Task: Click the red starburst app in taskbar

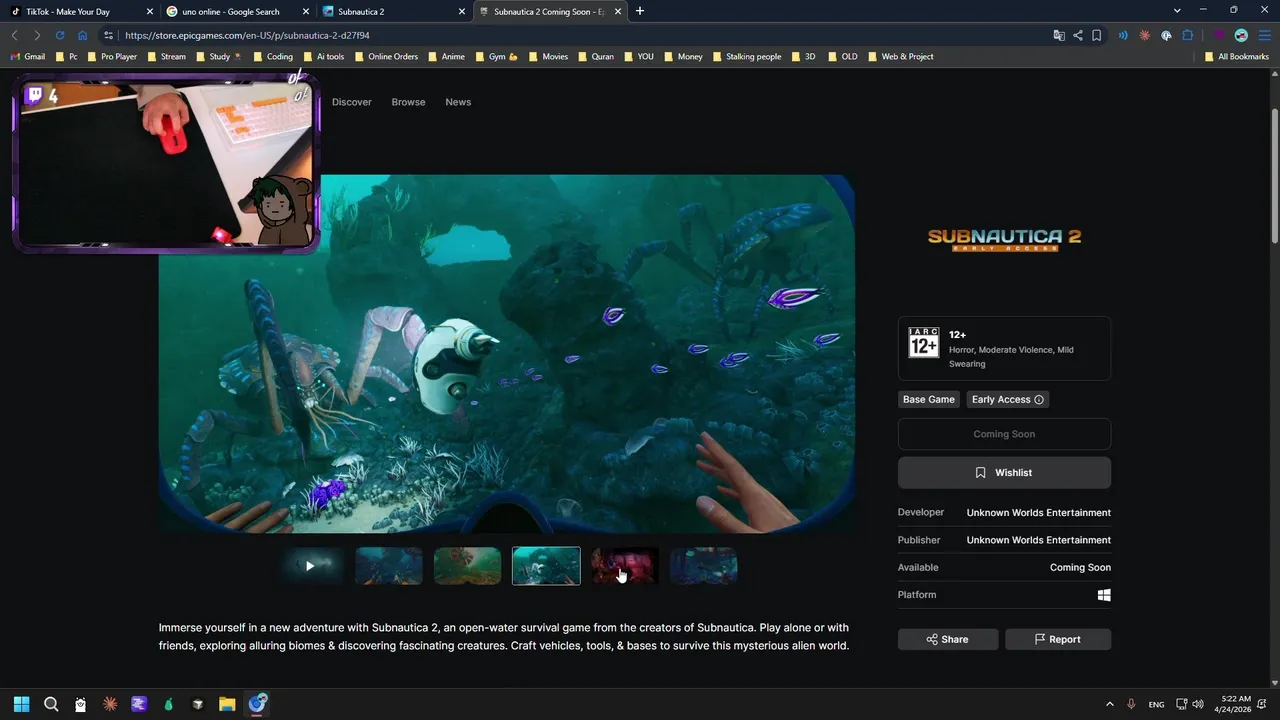Action: [110, 704]
